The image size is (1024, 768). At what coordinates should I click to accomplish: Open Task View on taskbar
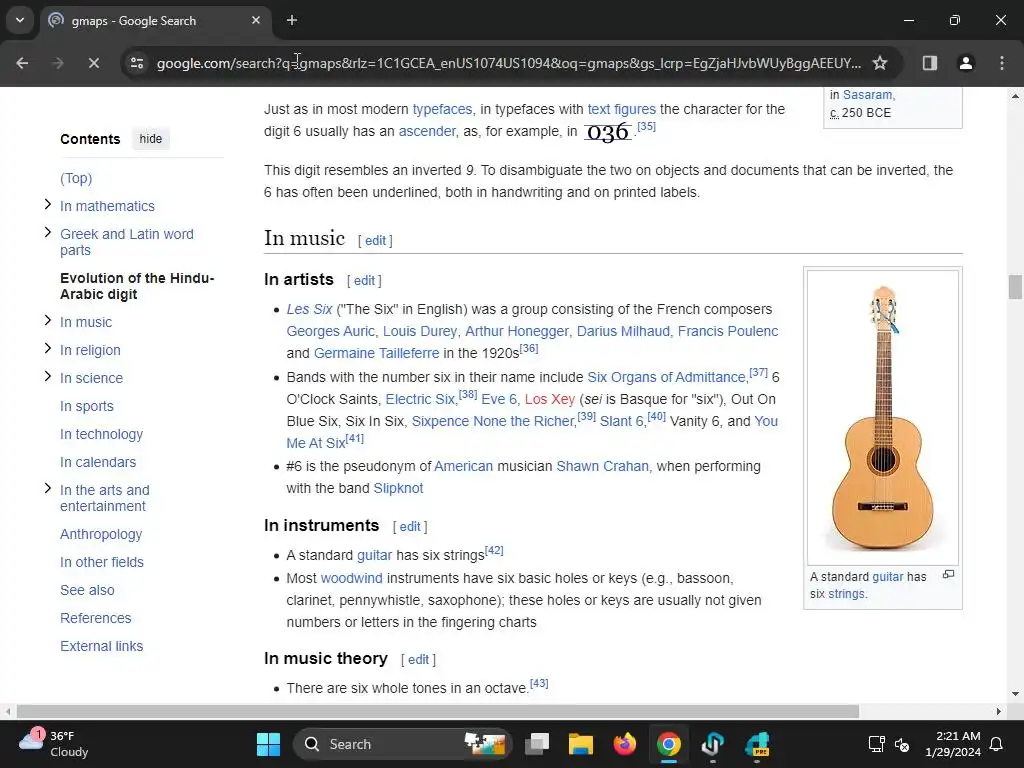click(x=537, y=744)
